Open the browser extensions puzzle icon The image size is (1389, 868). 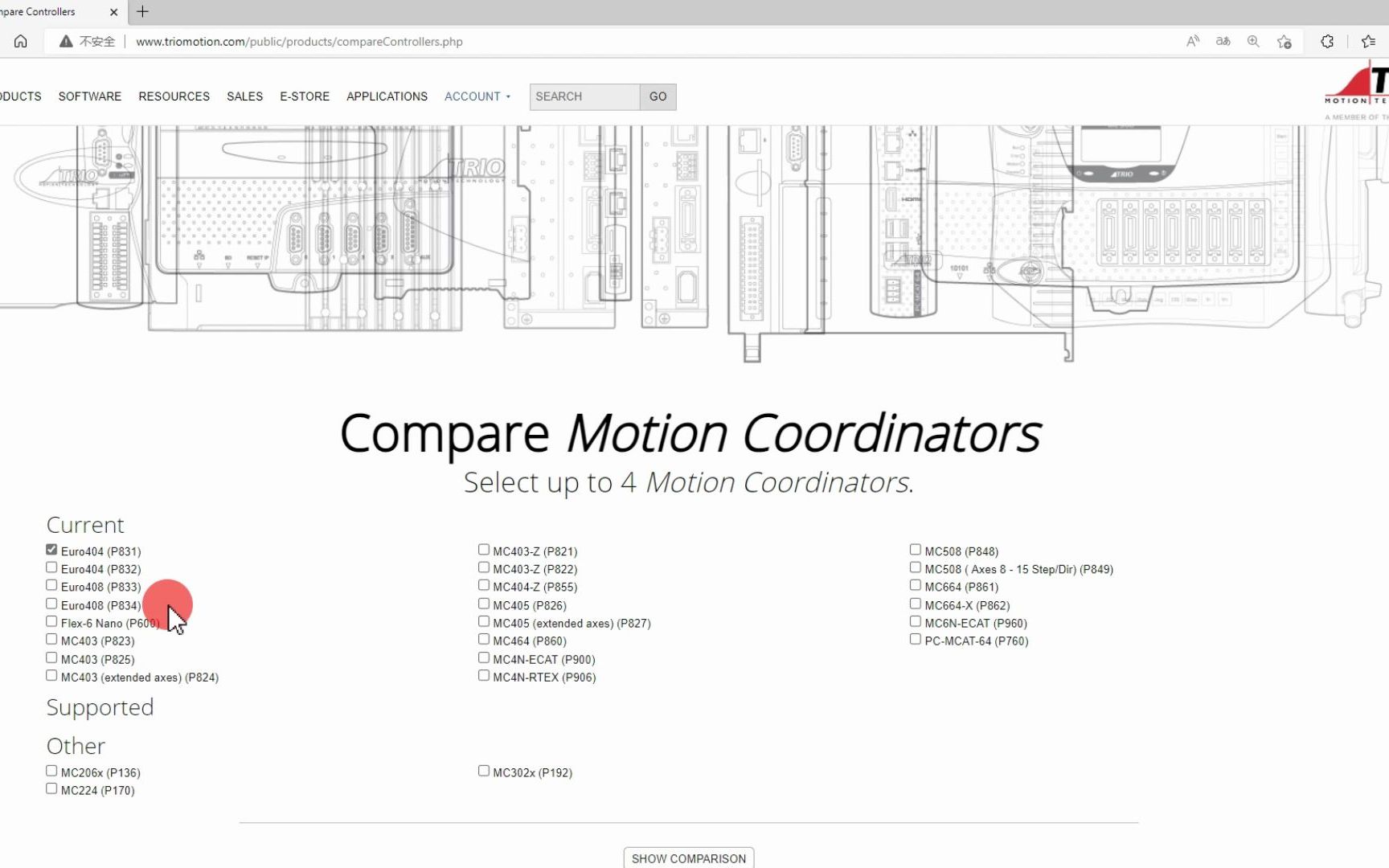click(1327, 41)
